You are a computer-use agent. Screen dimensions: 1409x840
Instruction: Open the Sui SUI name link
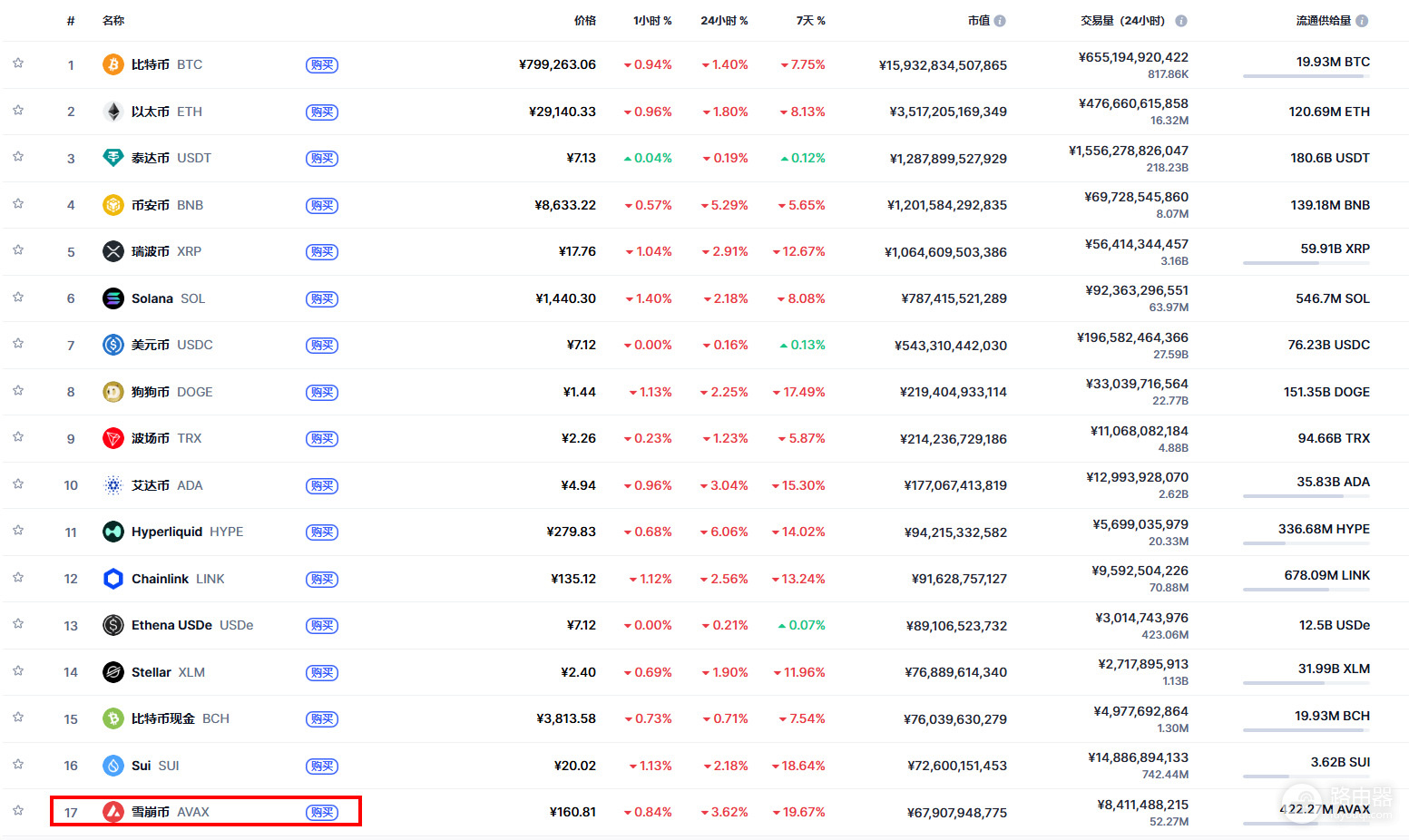(x=155, y=766)
